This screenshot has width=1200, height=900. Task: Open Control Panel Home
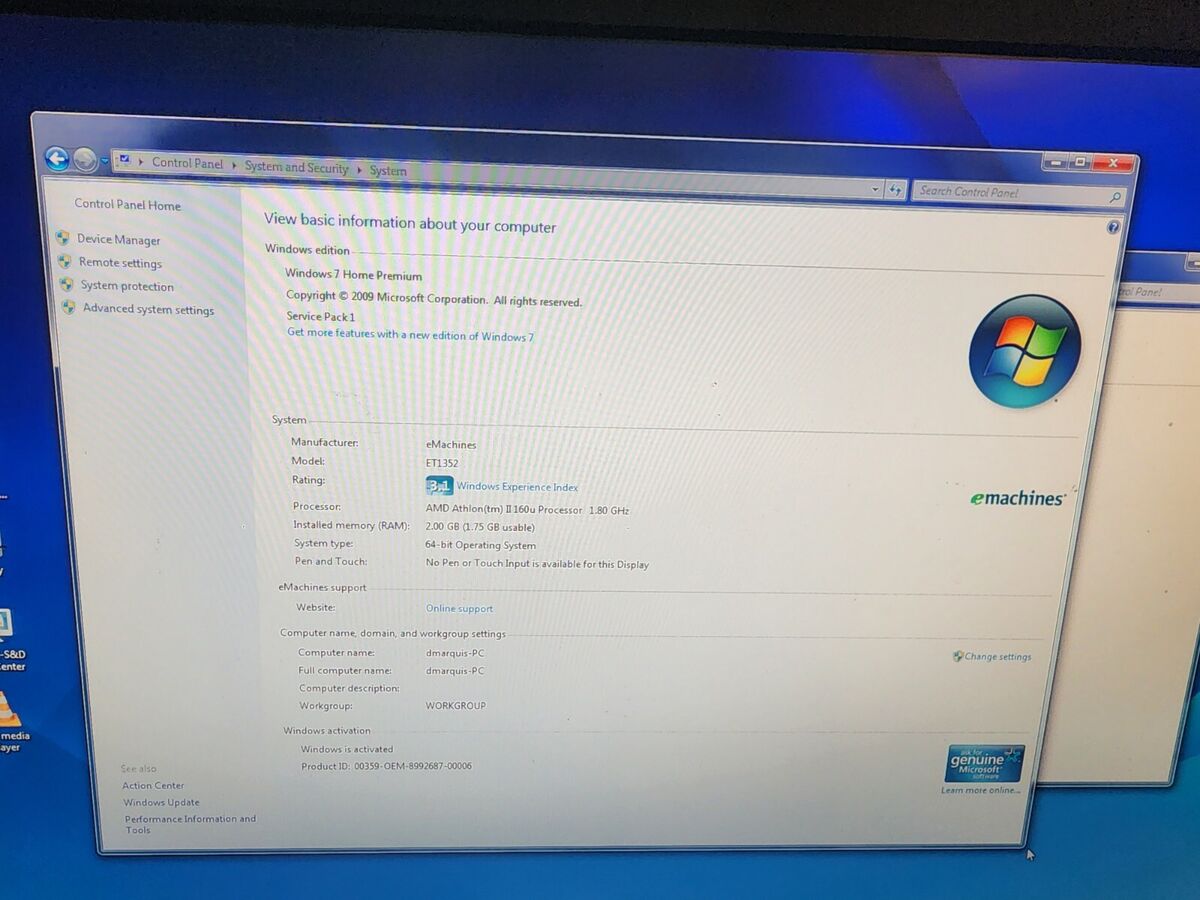[x=127, y=205]
